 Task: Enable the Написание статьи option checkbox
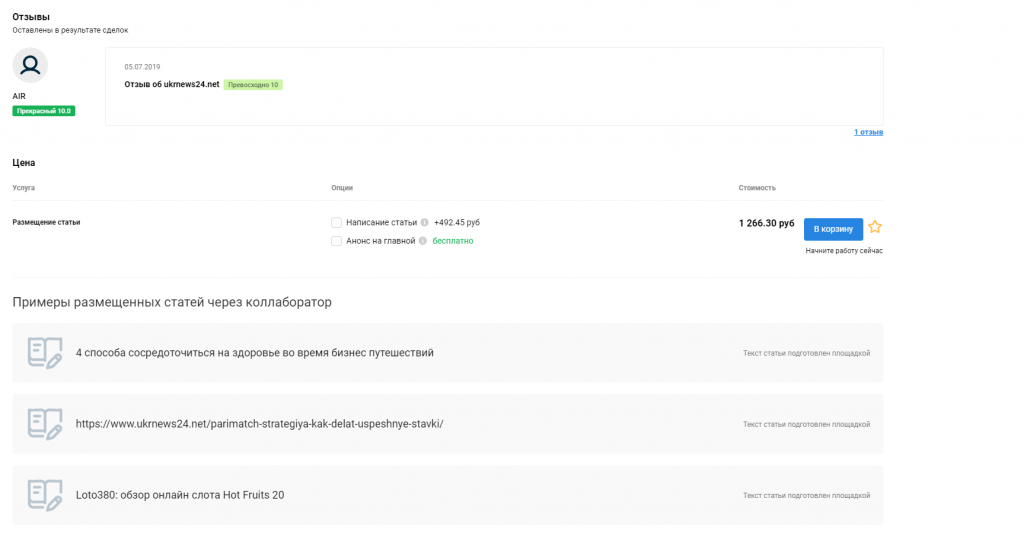[x=337, y=223]
